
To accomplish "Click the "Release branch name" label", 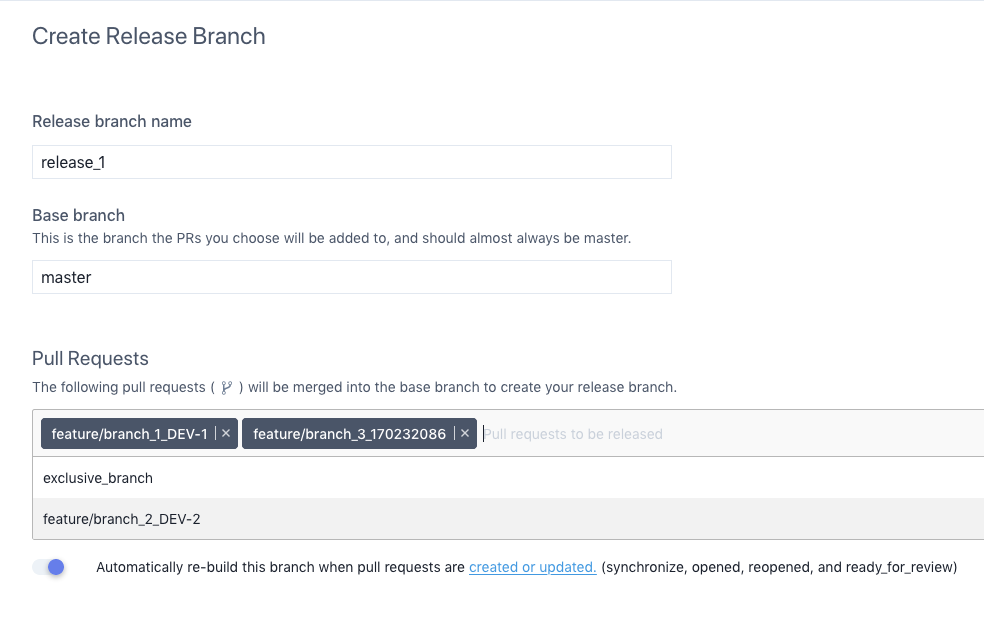I will [112, 121].
